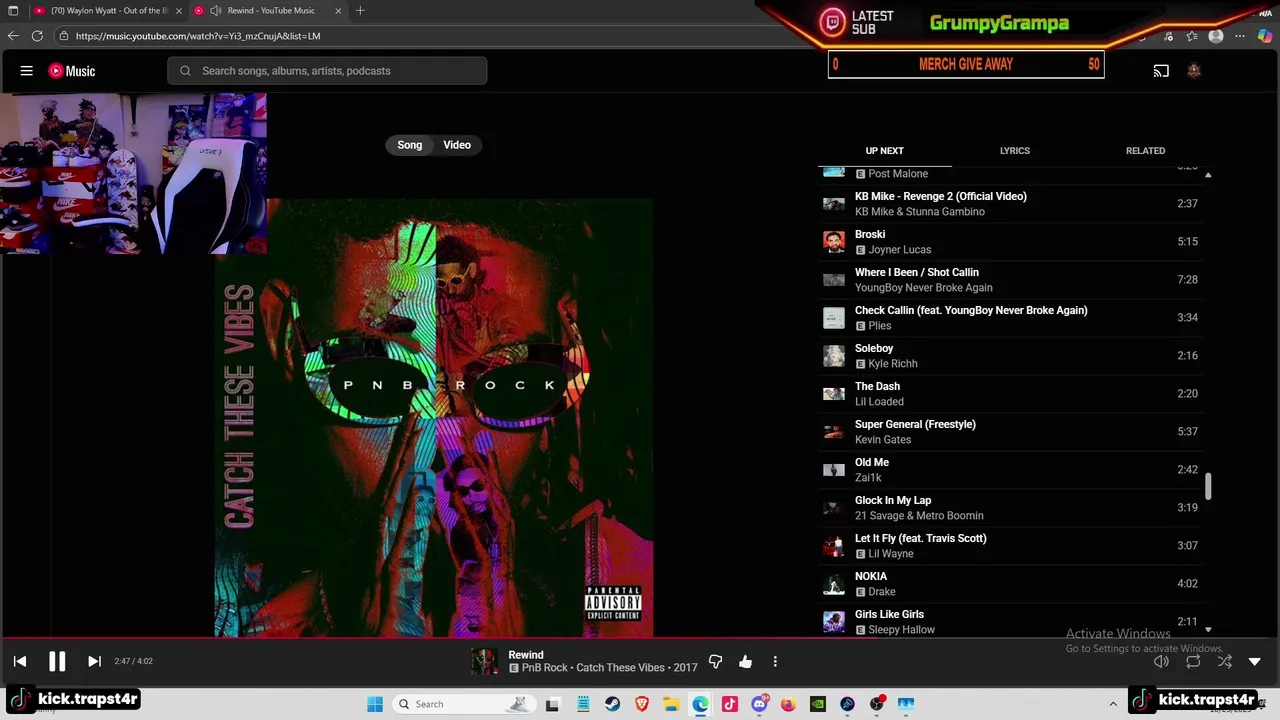Click the Soleboy album thumbnail

click(833, 356)
